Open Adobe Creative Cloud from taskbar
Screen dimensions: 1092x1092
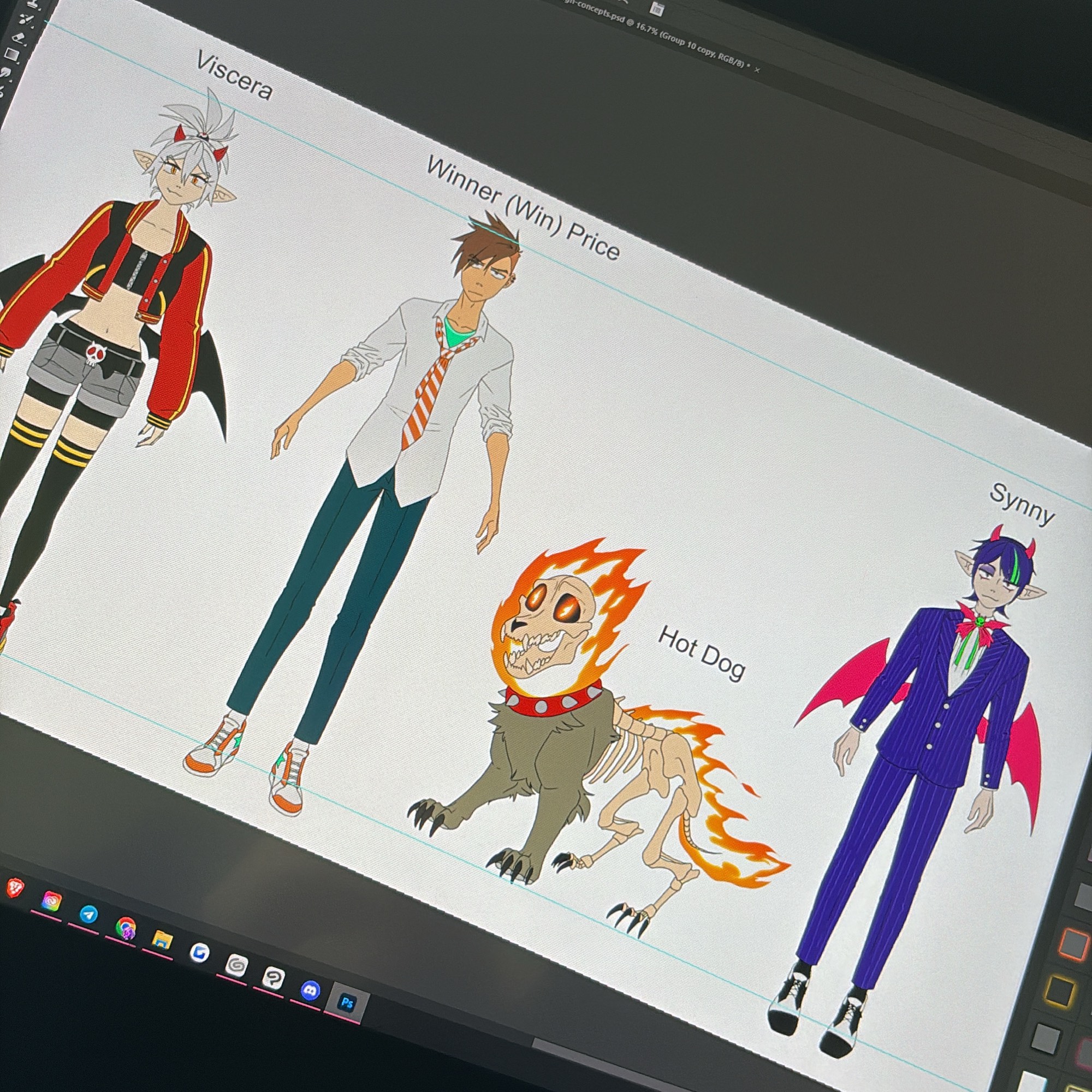point(51,900)
